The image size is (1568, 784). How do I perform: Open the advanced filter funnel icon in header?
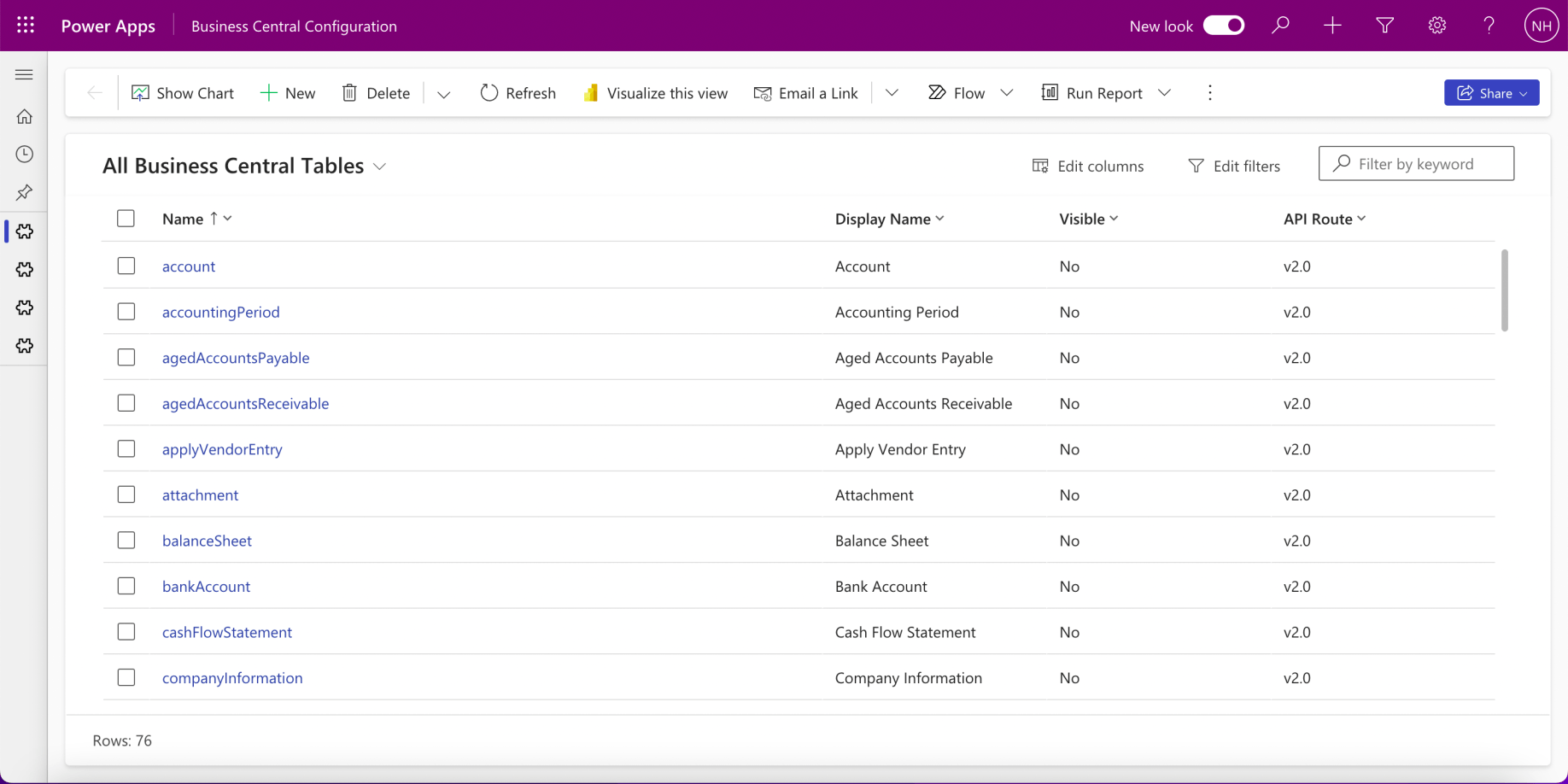pos(1384,26)
